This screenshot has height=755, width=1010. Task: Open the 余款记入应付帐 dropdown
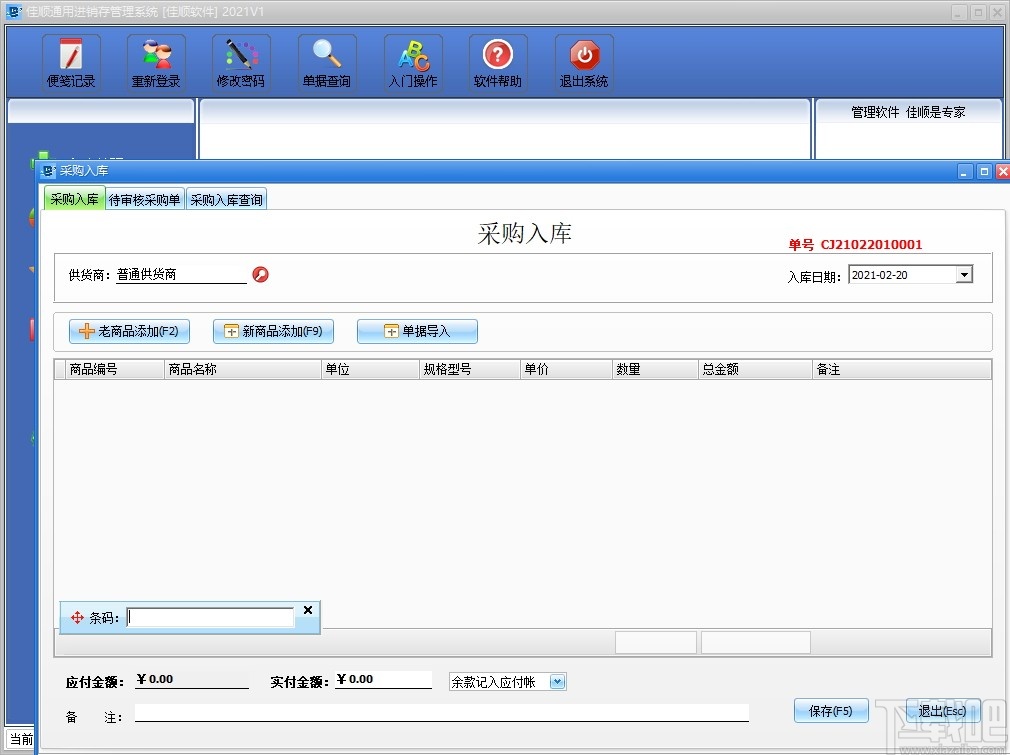click(557, 681)
